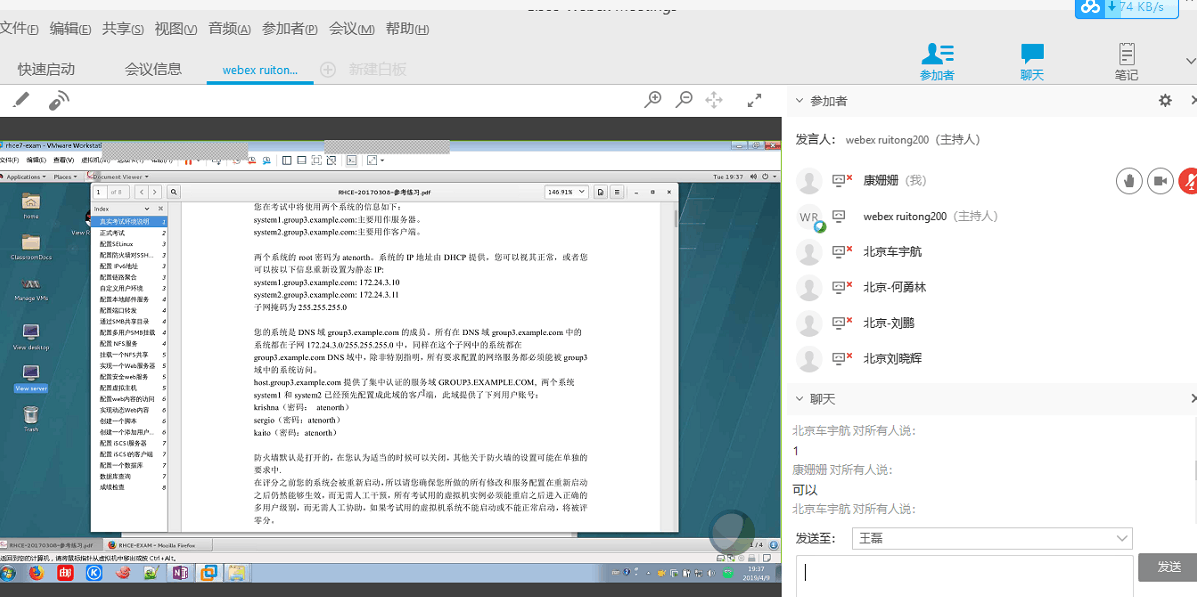Open the 音频 menu
1197x597 pixels.
pos(229,29)
